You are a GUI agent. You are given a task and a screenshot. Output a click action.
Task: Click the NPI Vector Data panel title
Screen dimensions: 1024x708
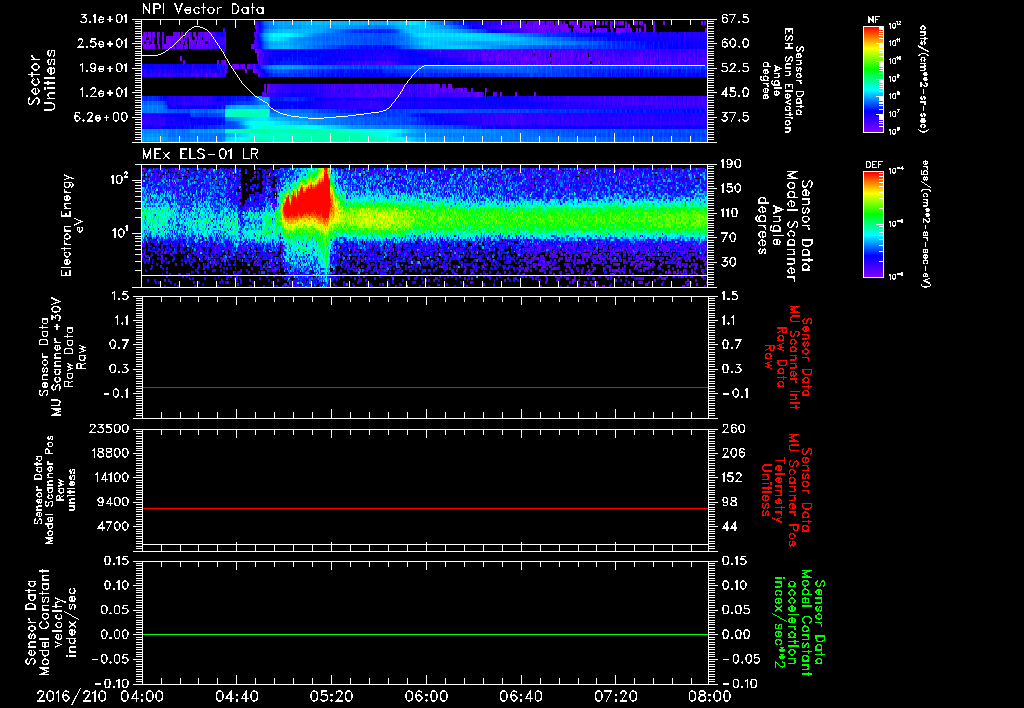(203, 9)
